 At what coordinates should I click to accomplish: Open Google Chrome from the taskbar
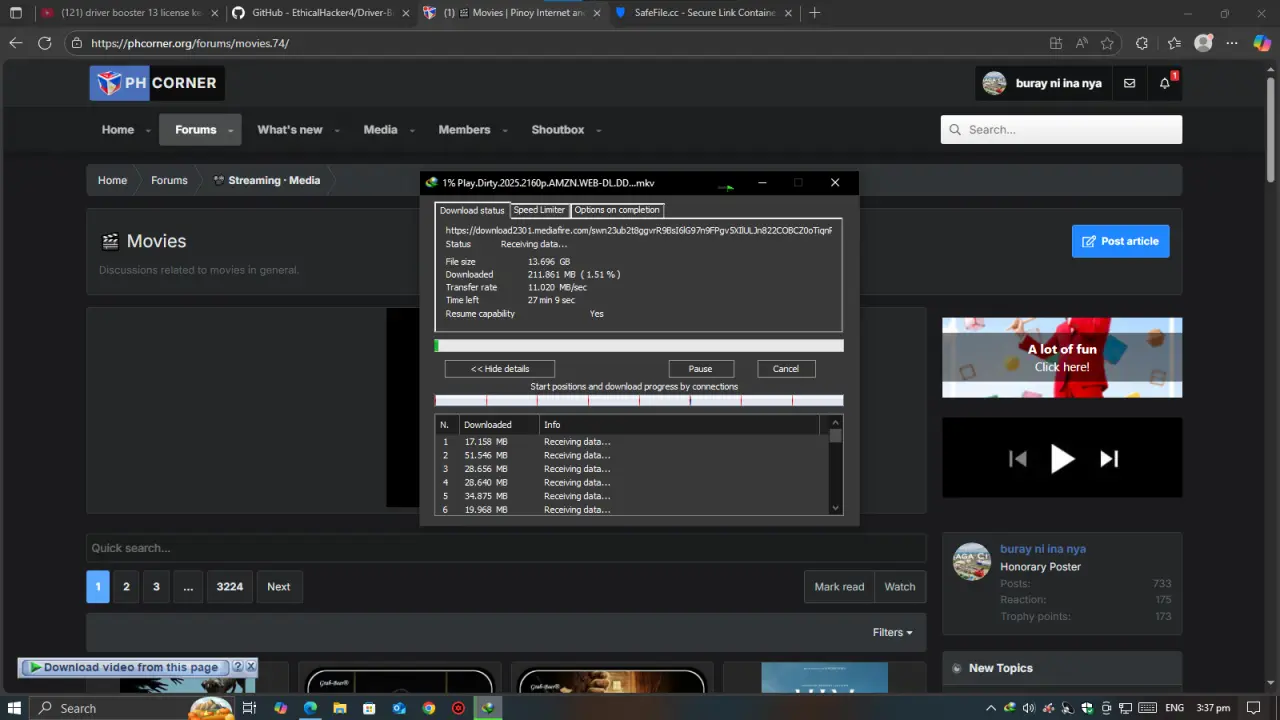click(429, 708)
